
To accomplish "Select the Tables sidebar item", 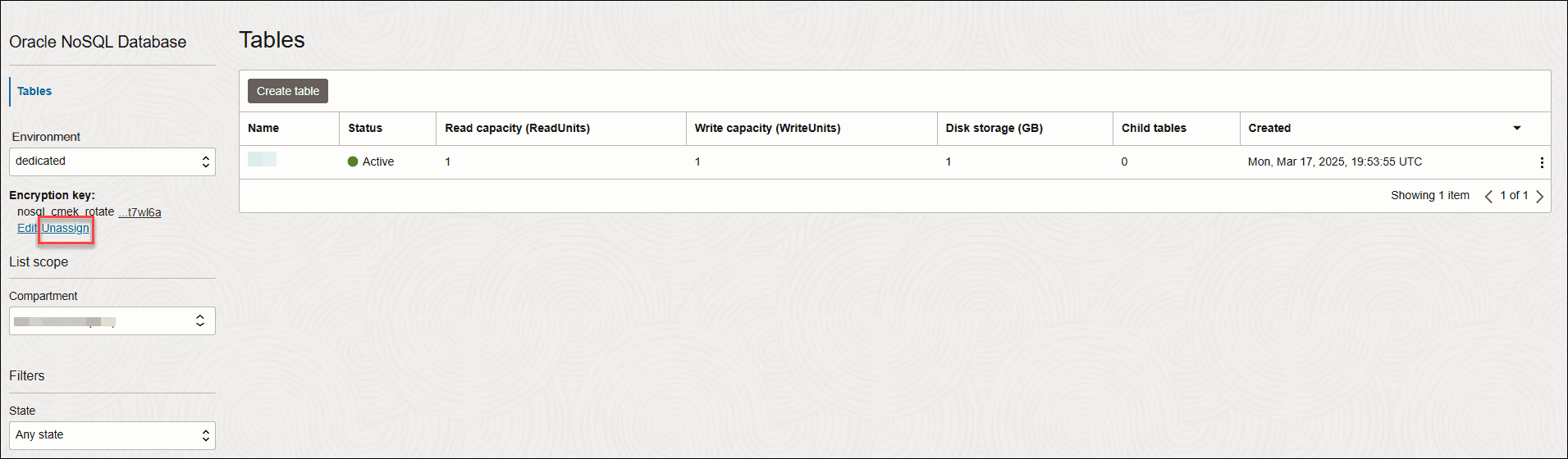I will [34, 91].
